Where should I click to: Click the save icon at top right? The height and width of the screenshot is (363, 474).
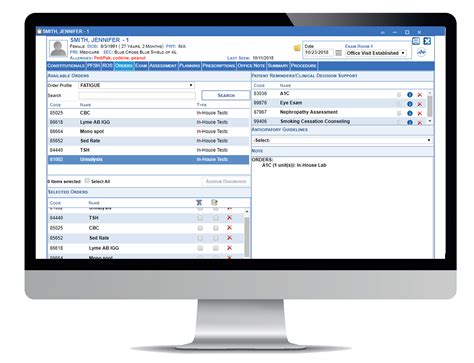416,41
